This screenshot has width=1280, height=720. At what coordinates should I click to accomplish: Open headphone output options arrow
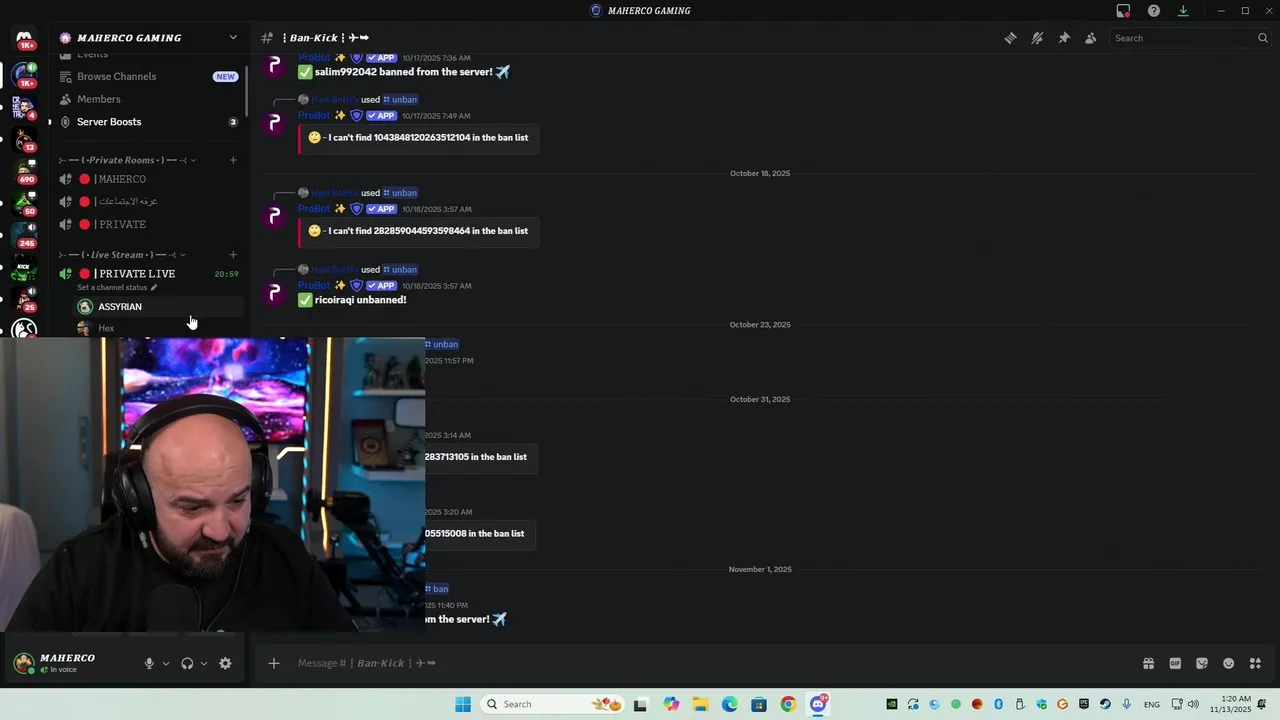click(x=204, y=663)
